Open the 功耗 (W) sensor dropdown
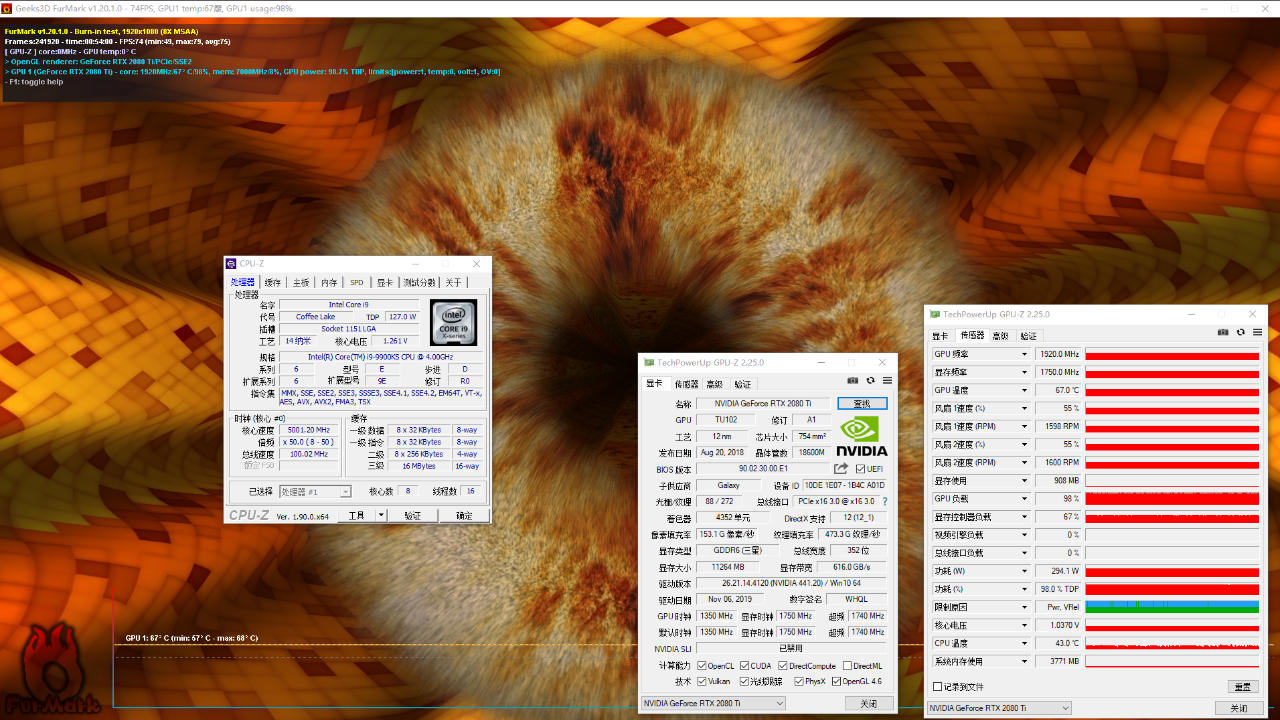Screen dimensions: 1280x720 pyautogui.click(x=1024, y=571)
